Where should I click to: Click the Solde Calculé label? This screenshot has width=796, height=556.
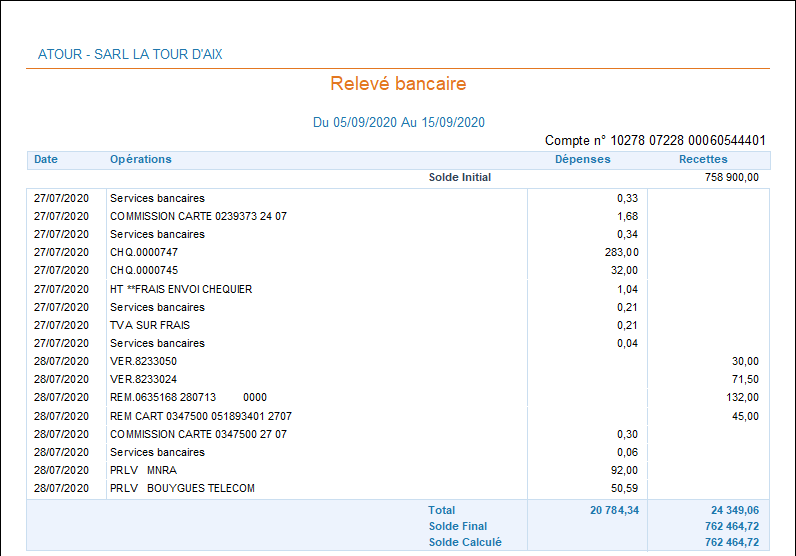click(x=465, y=542)
